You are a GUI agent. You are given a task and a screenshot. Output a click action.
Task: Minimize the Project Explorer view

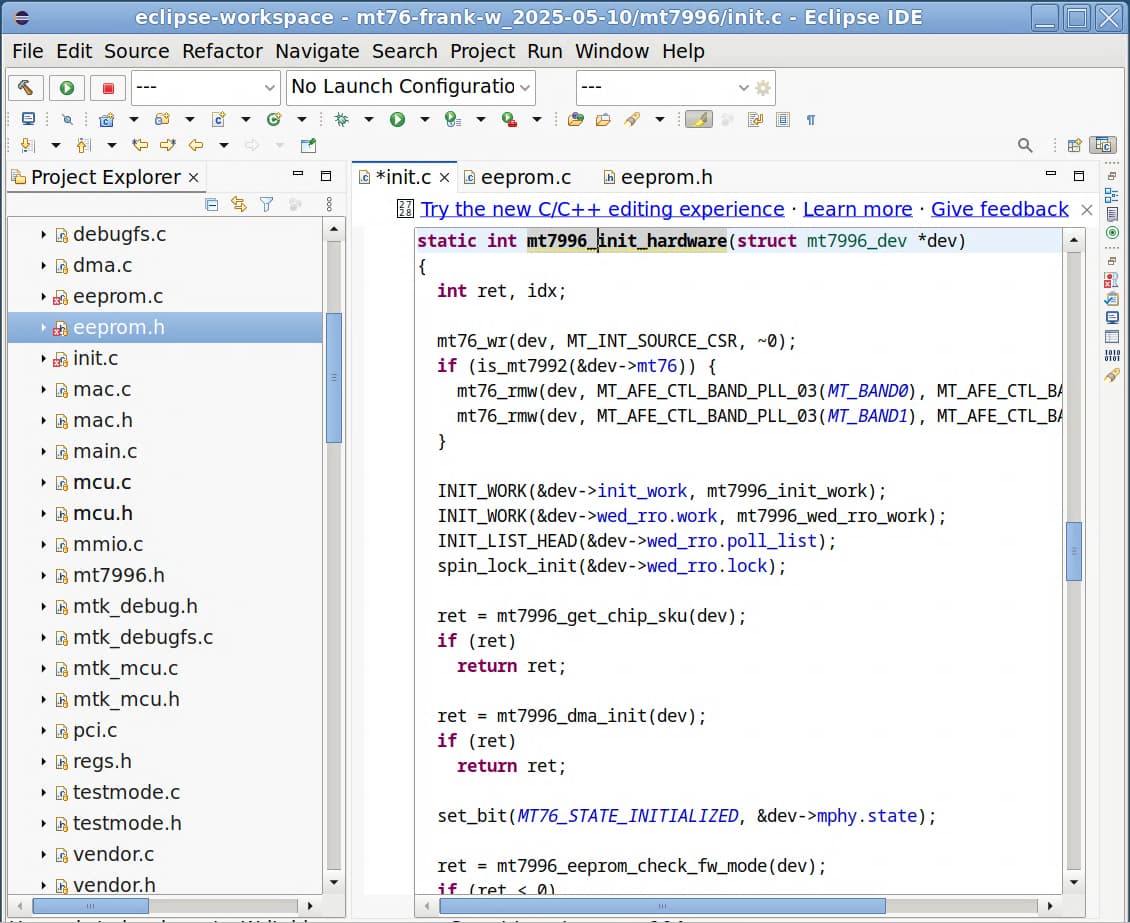(x=298, y=175)
